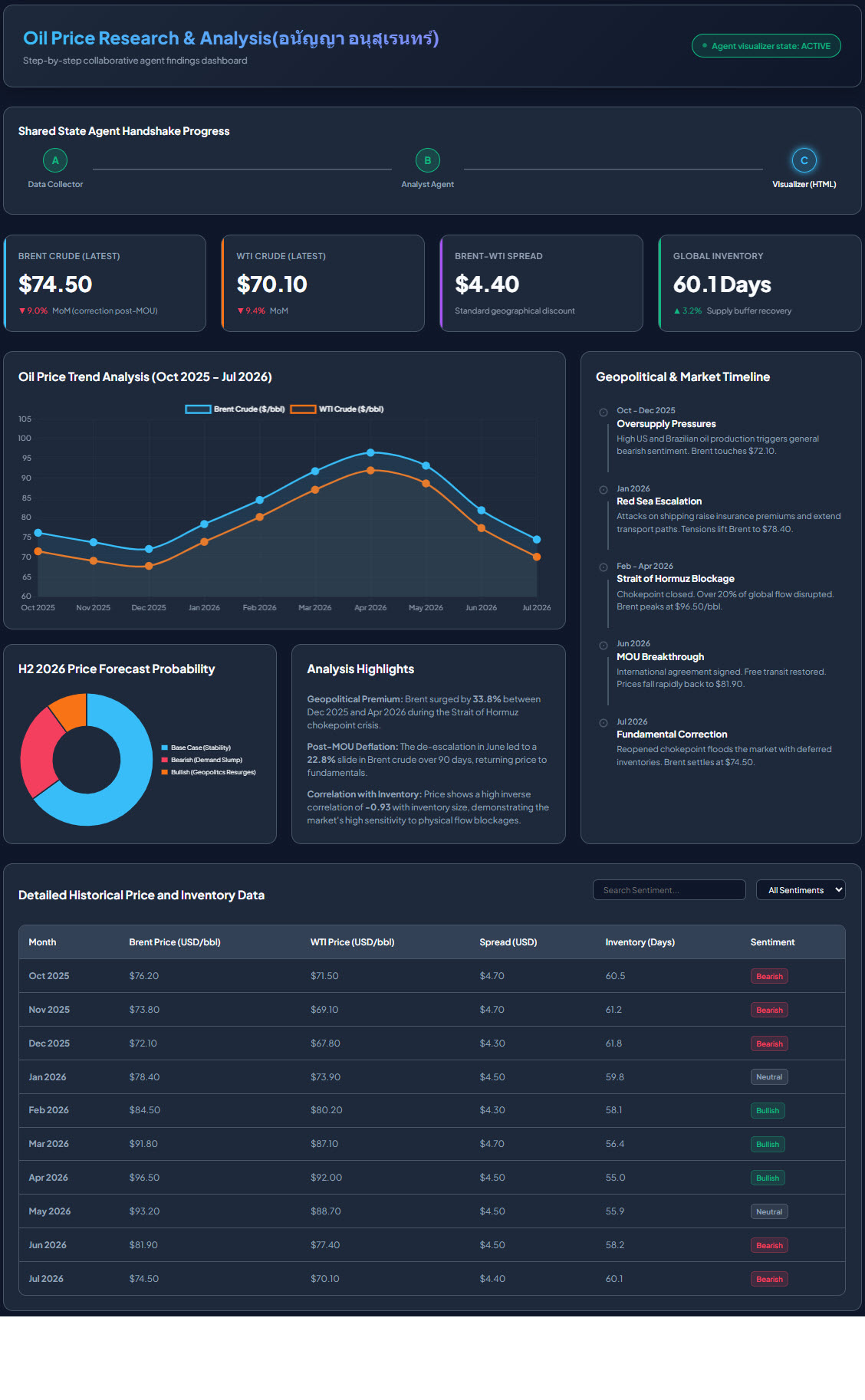Click the Oversupply Pressures timeline title
Image resolution: width=865 pixels, height=1400 pixels.
666,424
